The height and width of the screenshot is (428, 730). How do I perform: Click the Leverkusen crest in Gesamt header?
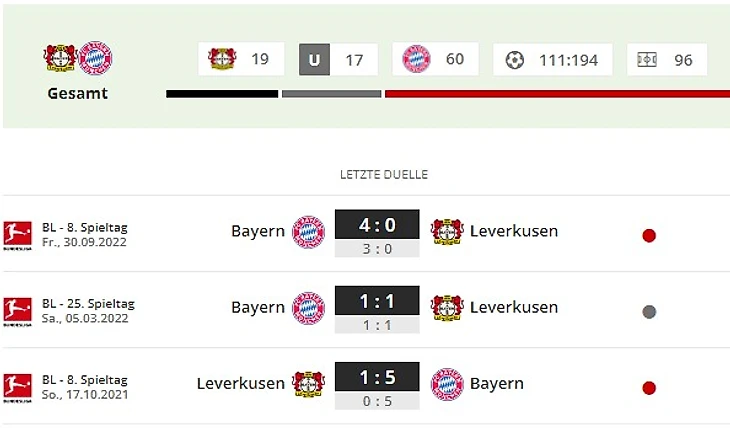[x=60, y=58]
